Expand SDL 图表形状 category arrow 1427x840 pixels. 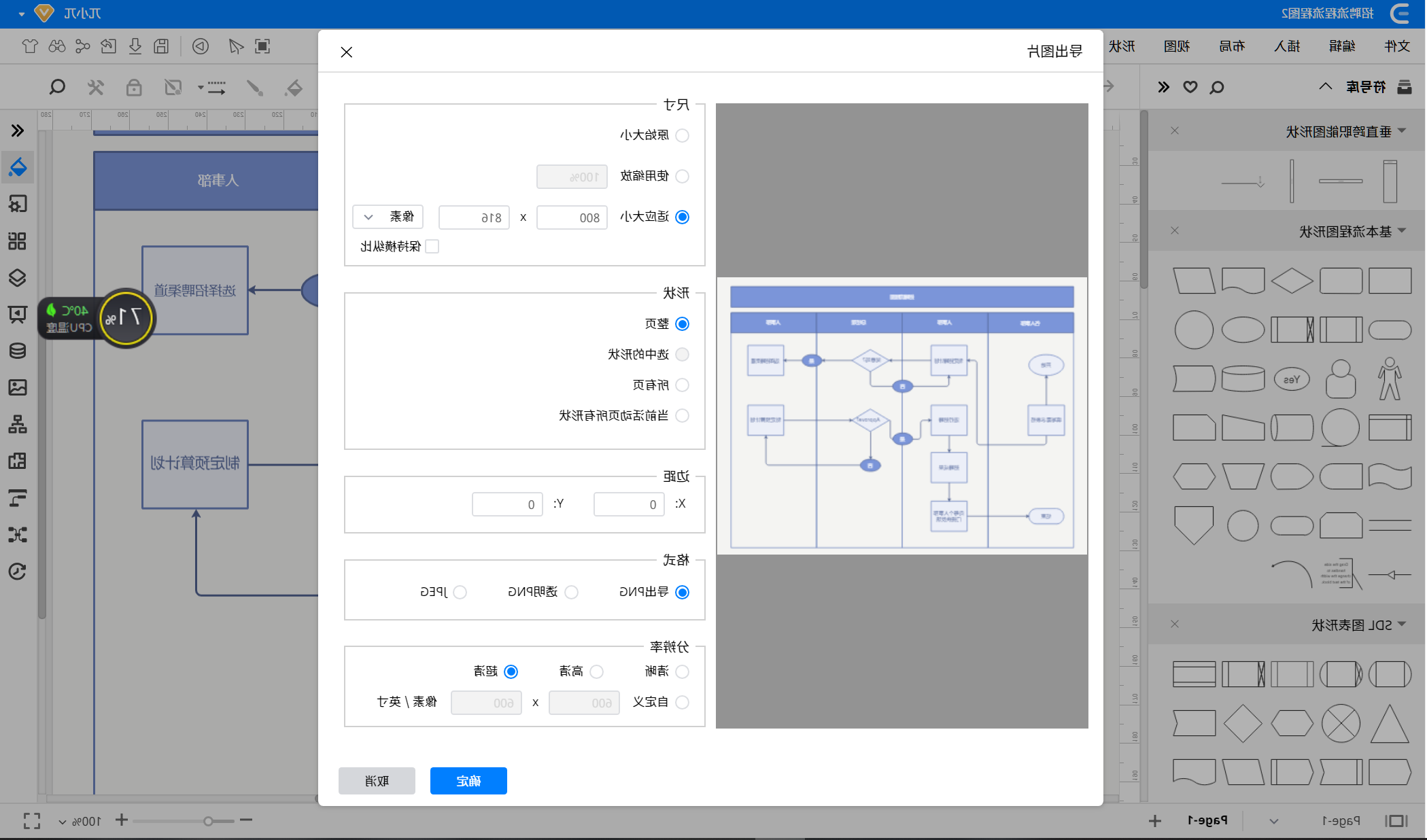[1402, 625]
